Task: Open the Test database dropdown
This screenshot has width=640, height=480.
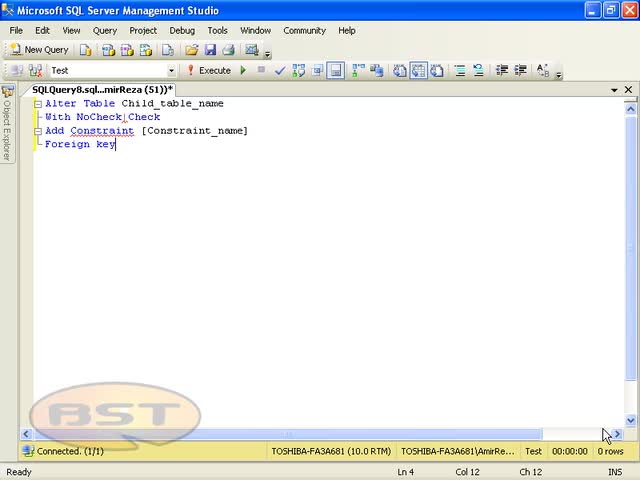Action: click(171, 71)
